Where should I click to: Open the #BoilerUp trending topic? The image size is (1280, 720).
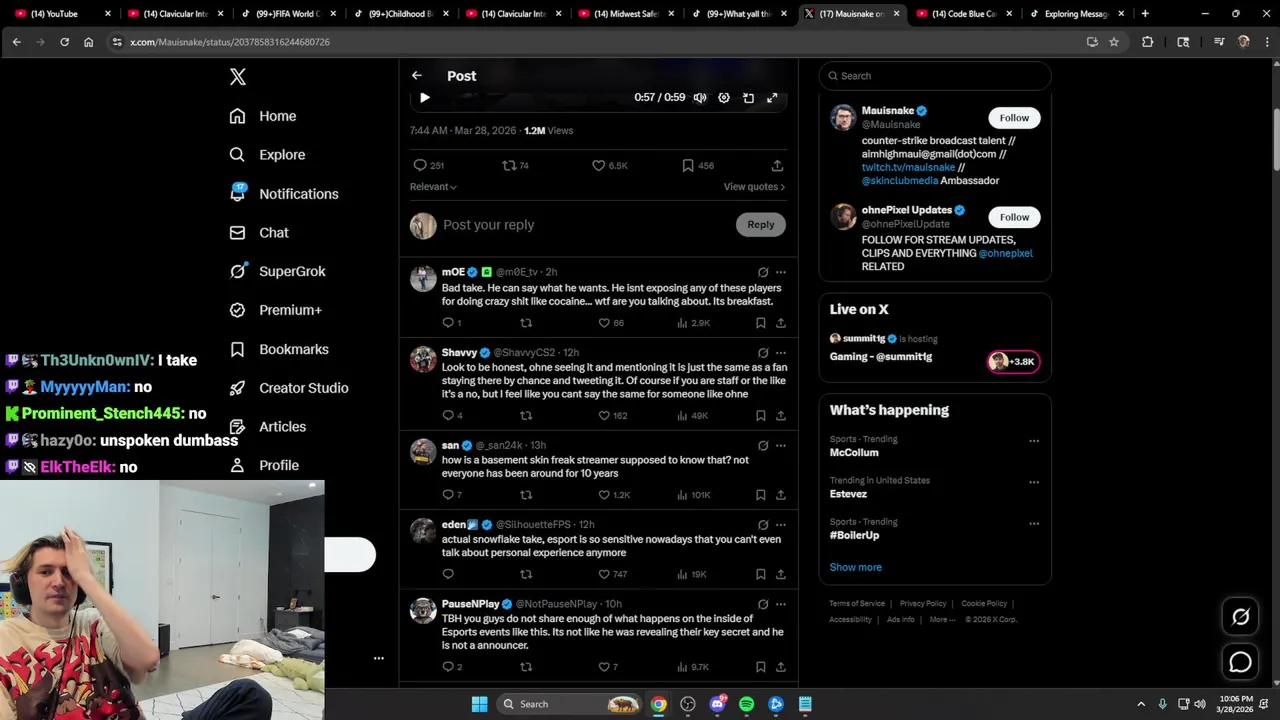(854, 535)
